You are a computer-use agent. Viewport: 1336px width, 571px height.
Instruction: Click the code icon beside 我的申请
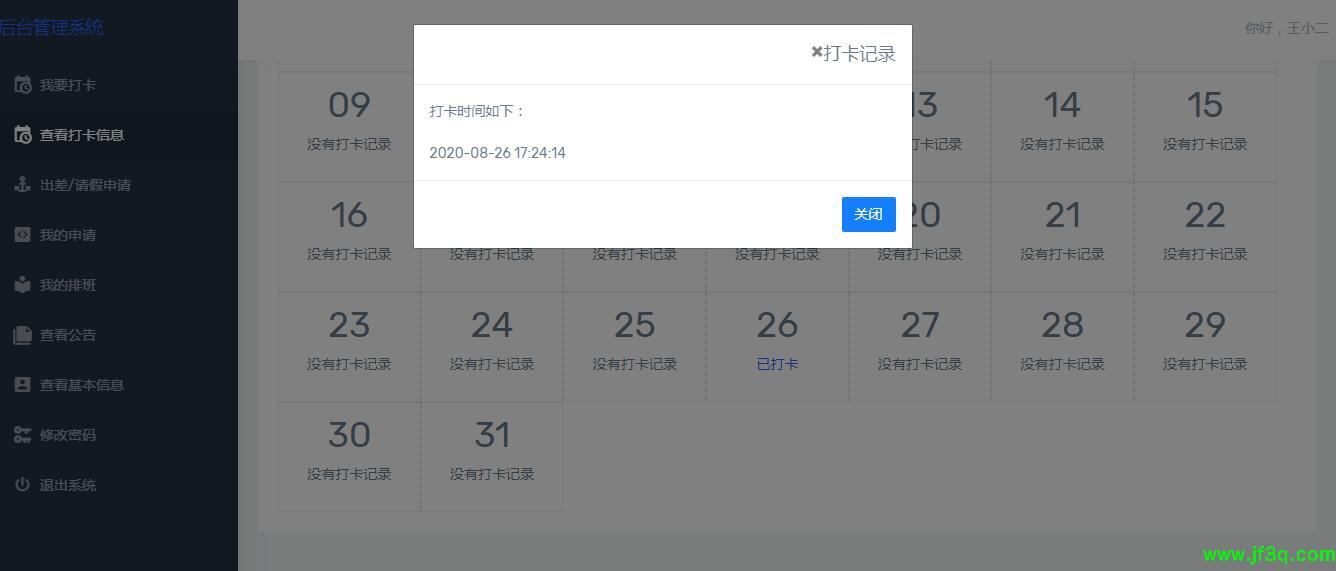point(22,235)
